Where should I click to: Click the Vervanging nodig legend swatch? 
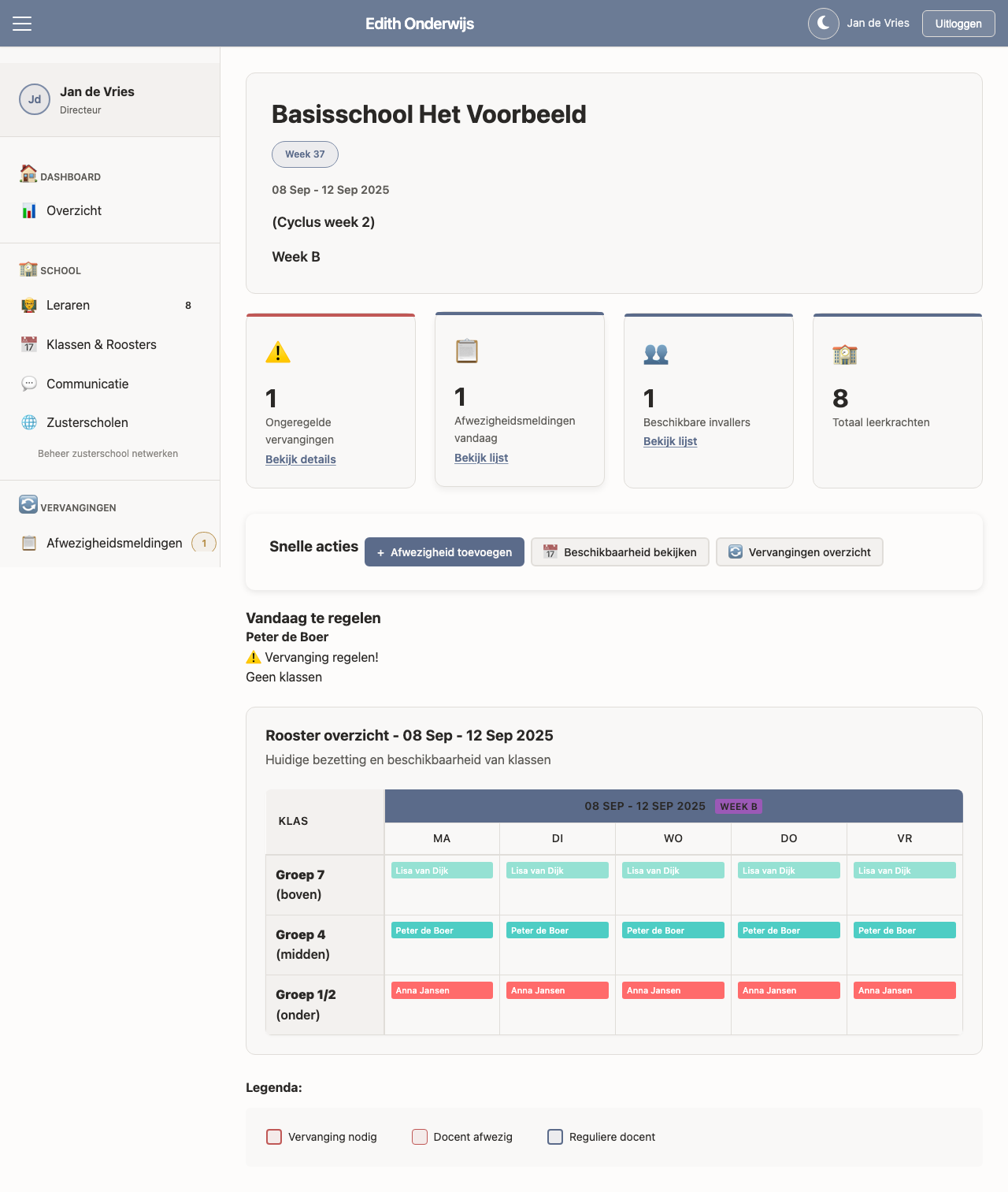(274, 1137)
